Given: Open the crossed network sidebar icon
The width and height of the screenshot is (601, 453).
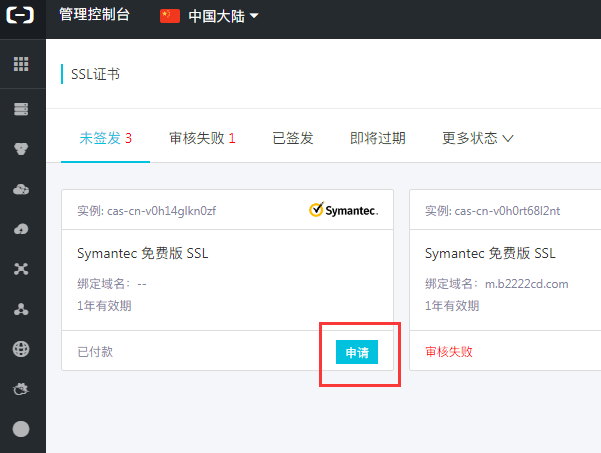Looking at the screenshot, I should pyautogui.click(x=21, y=269).
